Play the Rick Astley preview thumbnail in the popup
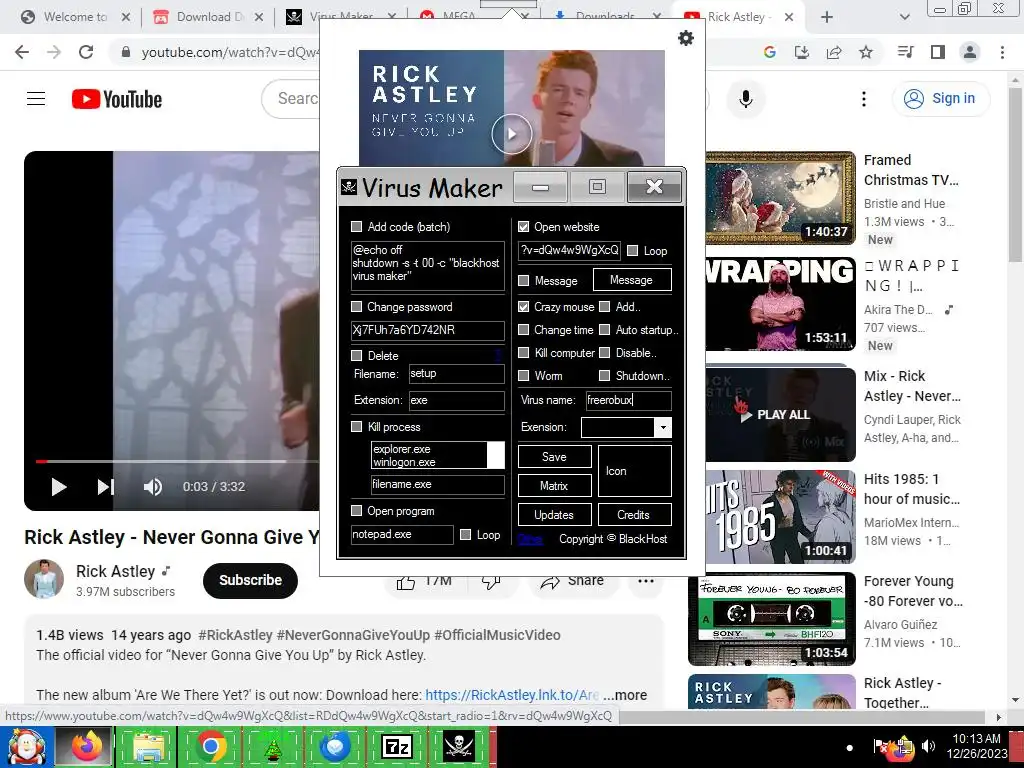This screenshot has height=768, width=1024. 511,134
